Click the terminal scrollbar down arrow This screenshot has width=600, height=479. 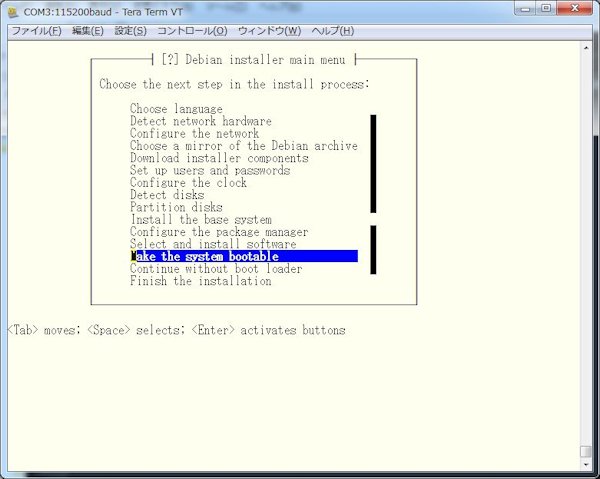pyautogui.click(x=586, y=464)
